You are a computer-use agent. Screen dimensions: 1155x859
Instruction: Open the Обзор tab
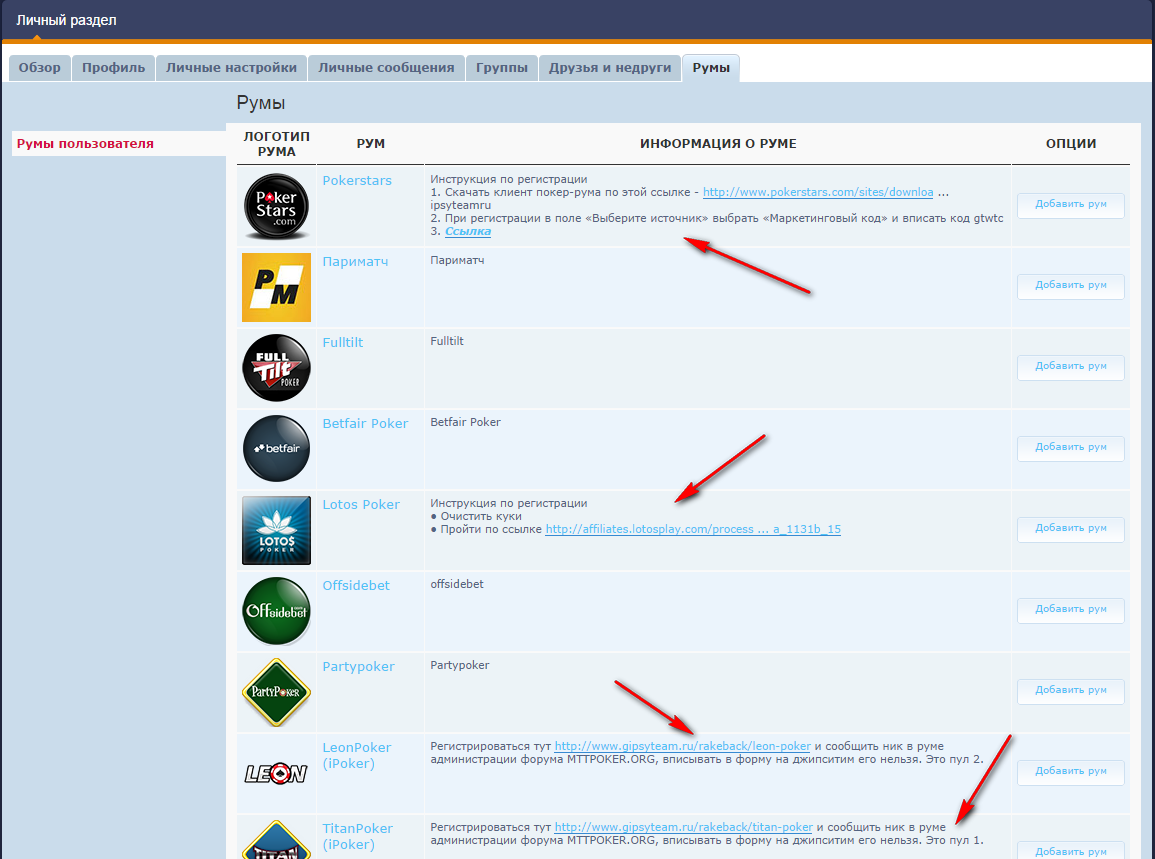point(40,68)
